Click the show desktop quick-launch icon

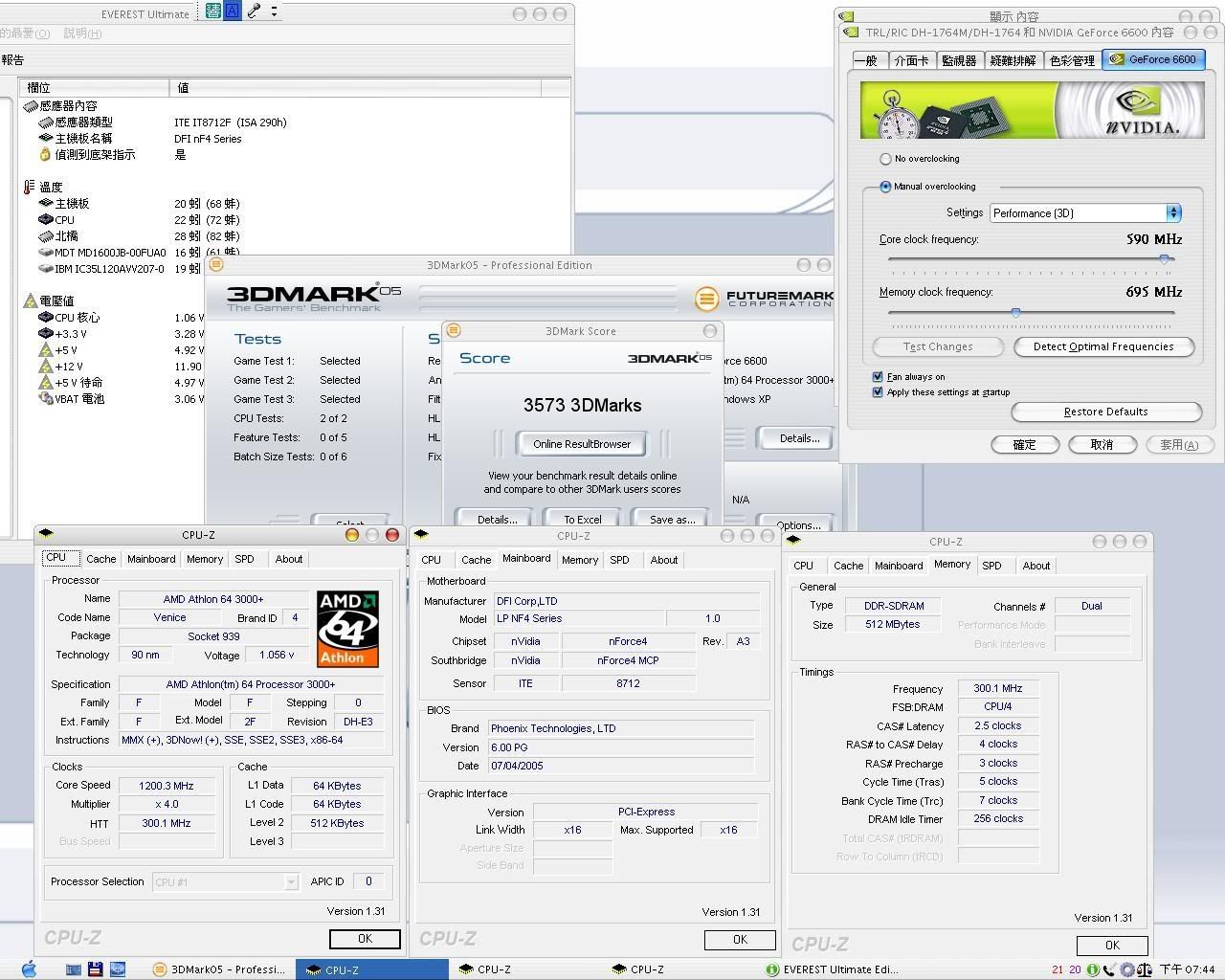pyautogui.click(x=74, y=969)
